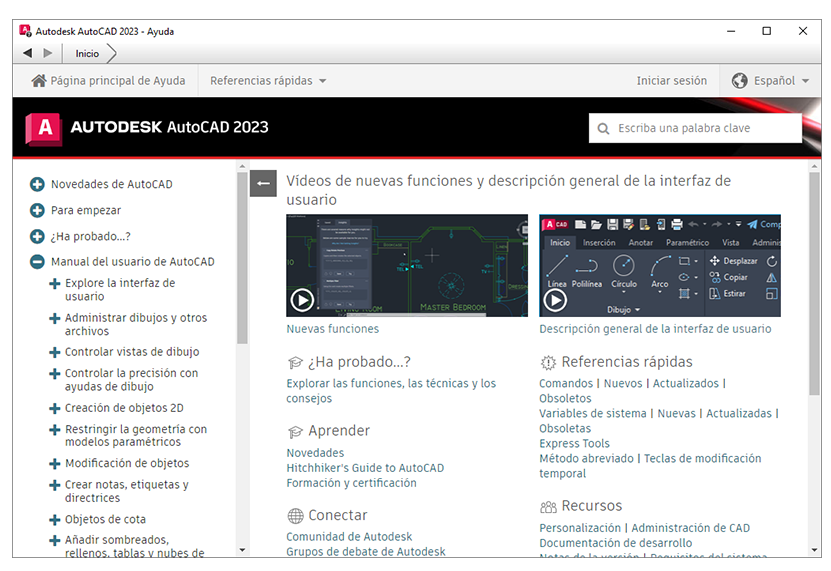The image size is (831, 571).
Task: Open Actualizados commands link
Action: point(686,383)
